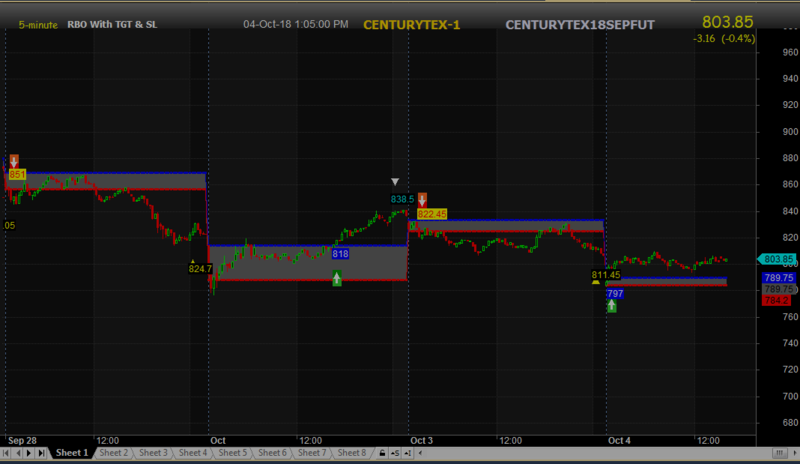Click the 803.85 price in header
The width and height of the screenshot is (800, 464).
click(728, 21)
